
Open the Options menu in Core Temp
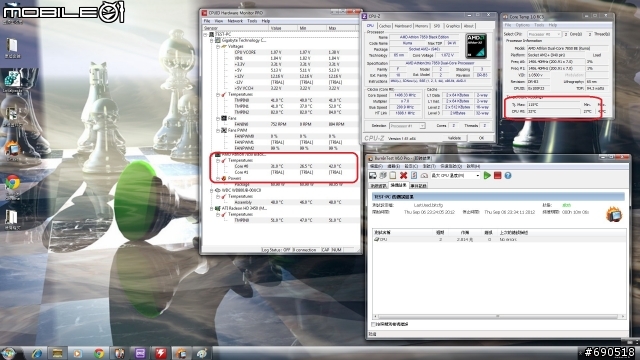tap(522, 25)
